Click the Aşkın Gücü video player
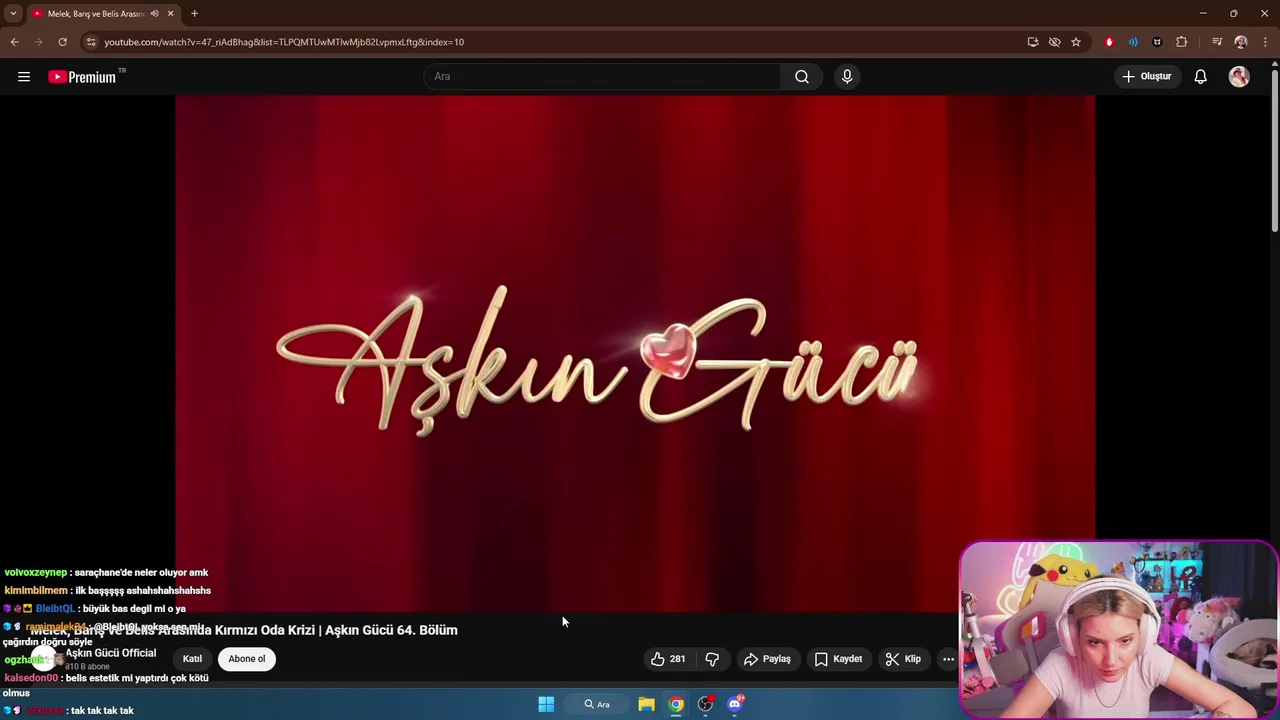 coord(635,353)
